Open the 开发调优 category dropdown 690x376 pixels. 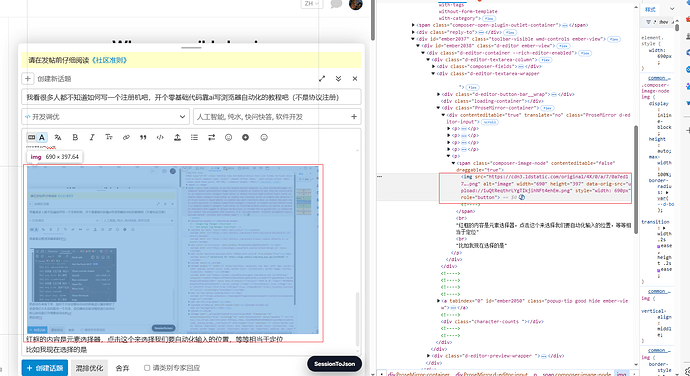(x=105, y=117)
